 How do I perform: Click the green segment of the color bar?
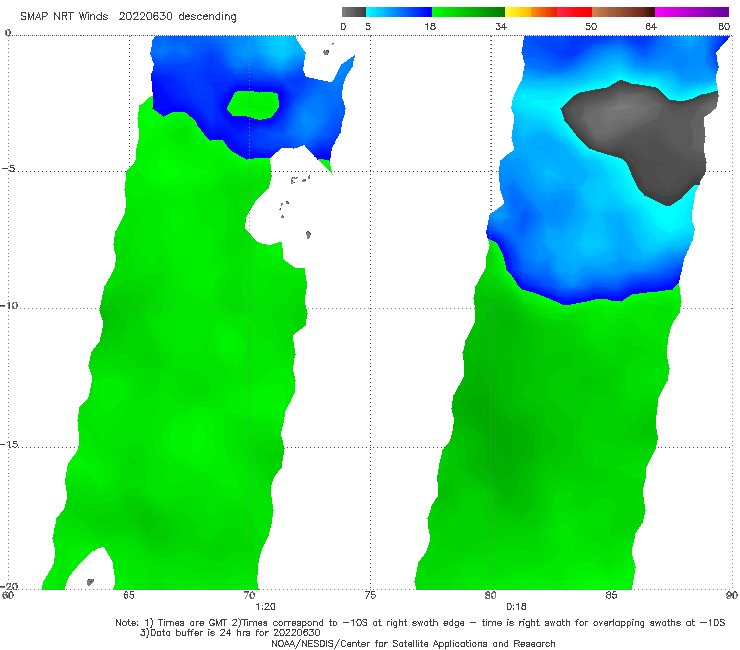[x=468, y=12]
